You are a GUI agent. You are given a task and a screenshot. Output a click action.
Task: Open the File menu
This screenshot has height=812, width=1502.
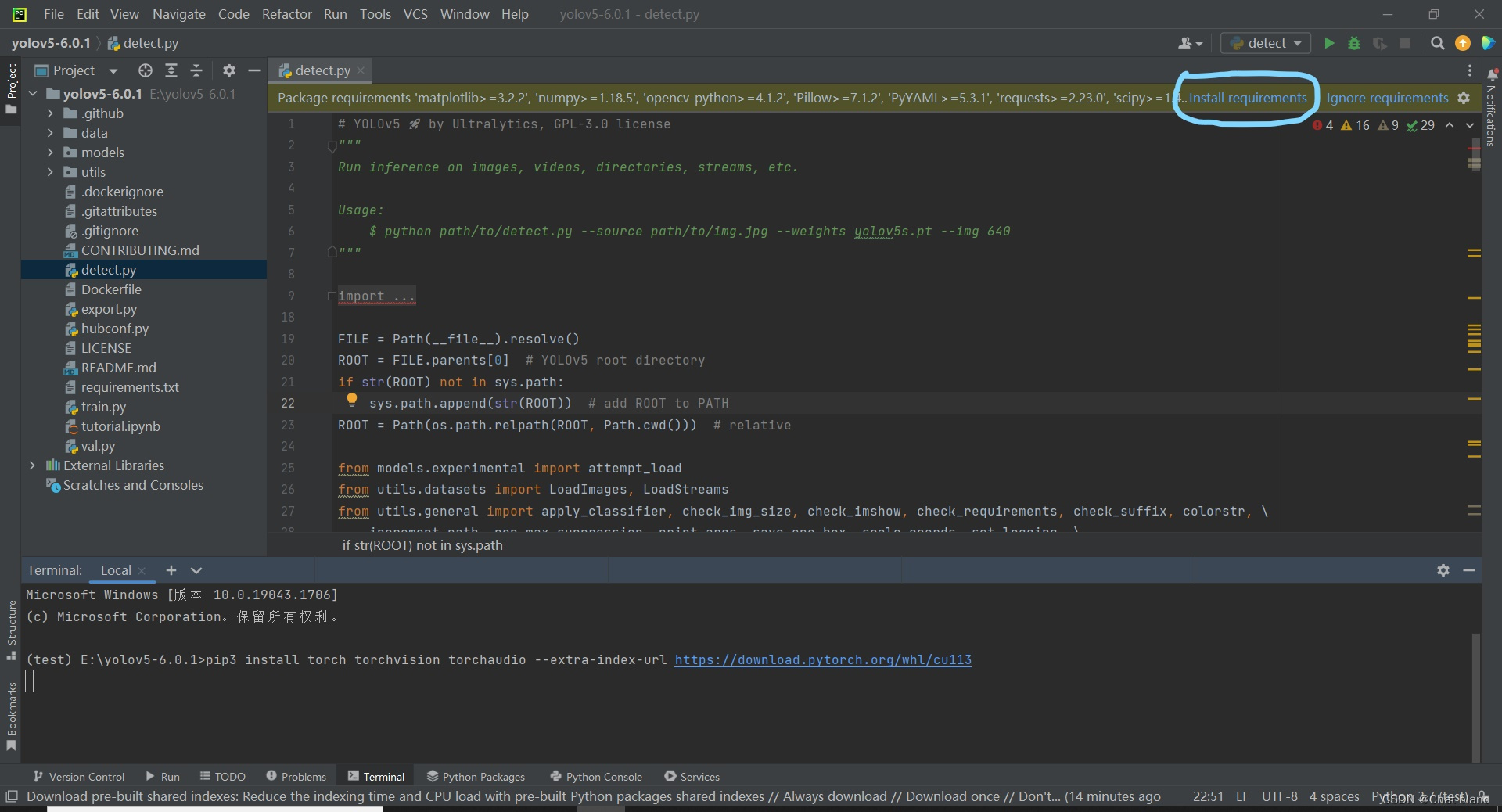54,14
